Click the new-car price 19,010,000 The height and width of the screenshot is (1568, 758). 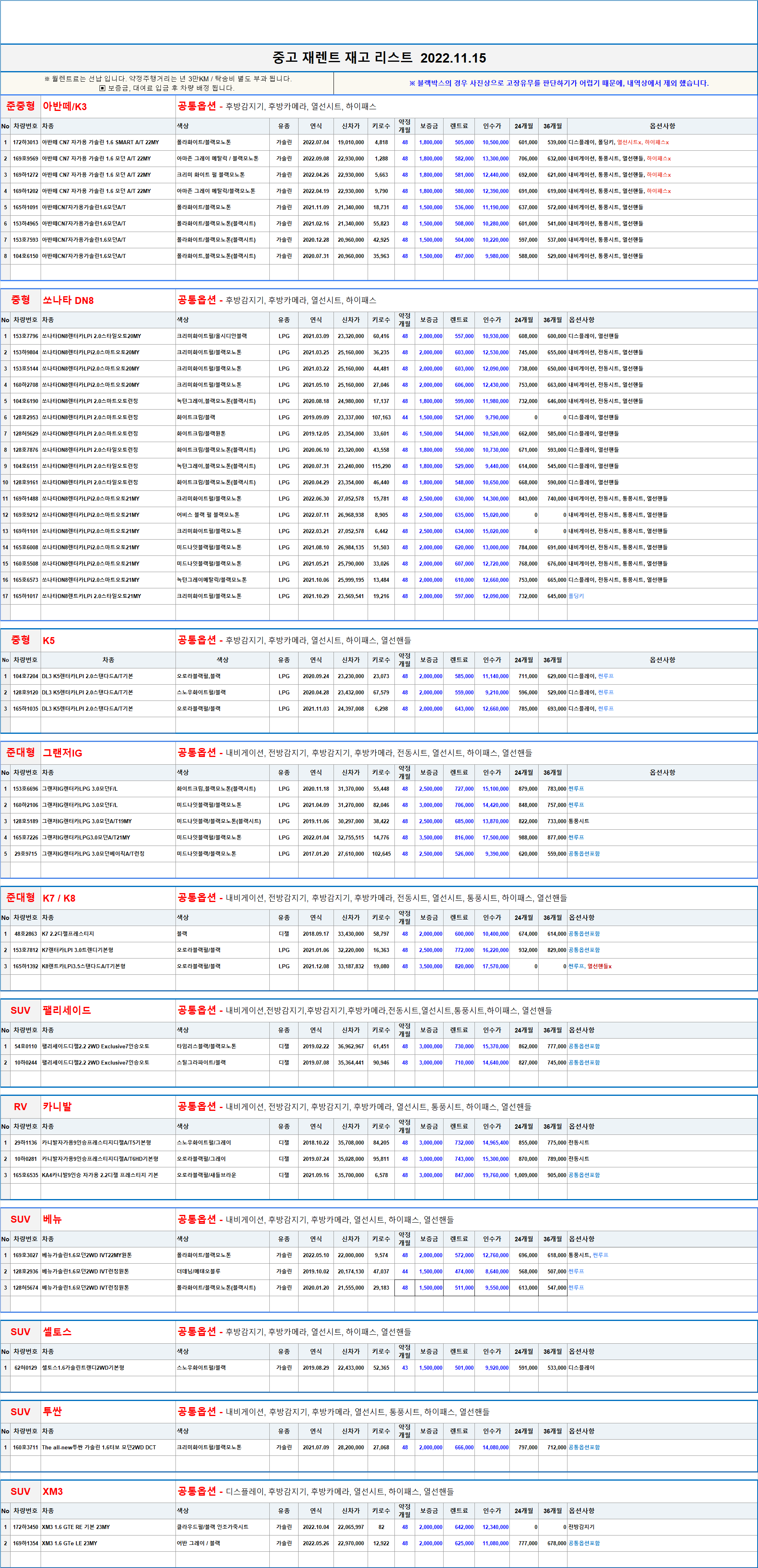(x=351, y=143)
